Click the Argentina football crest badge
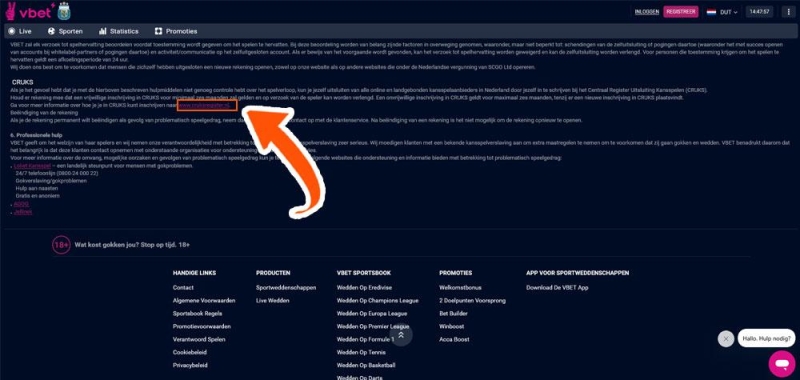800x380 pixels. point(64,12)
